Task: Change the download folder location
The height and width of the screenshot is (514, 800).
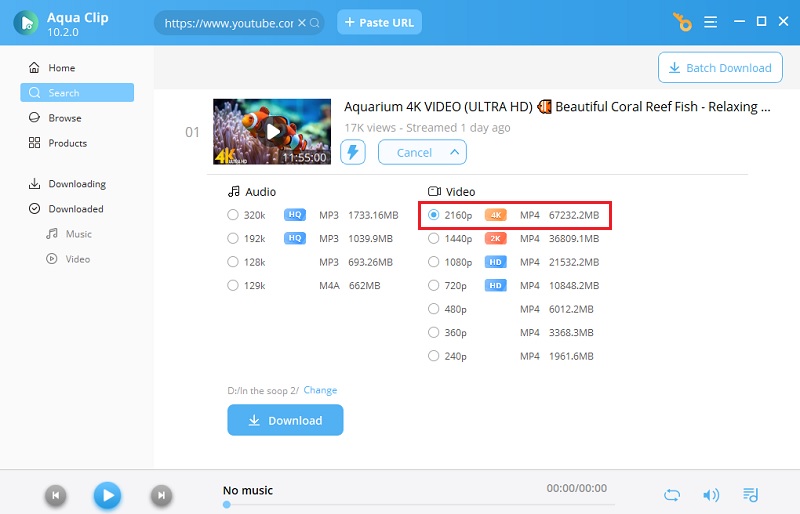Action: click(320, 390)
